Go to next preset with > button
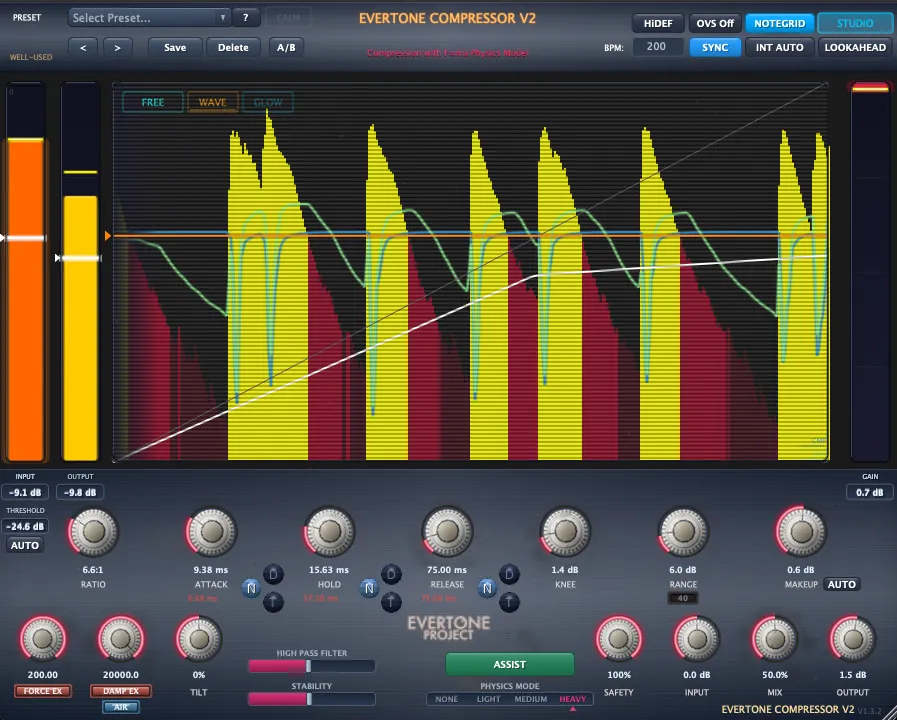Viewport: 897px width, 720px height. pyautogui.click(x=117, y=47)
